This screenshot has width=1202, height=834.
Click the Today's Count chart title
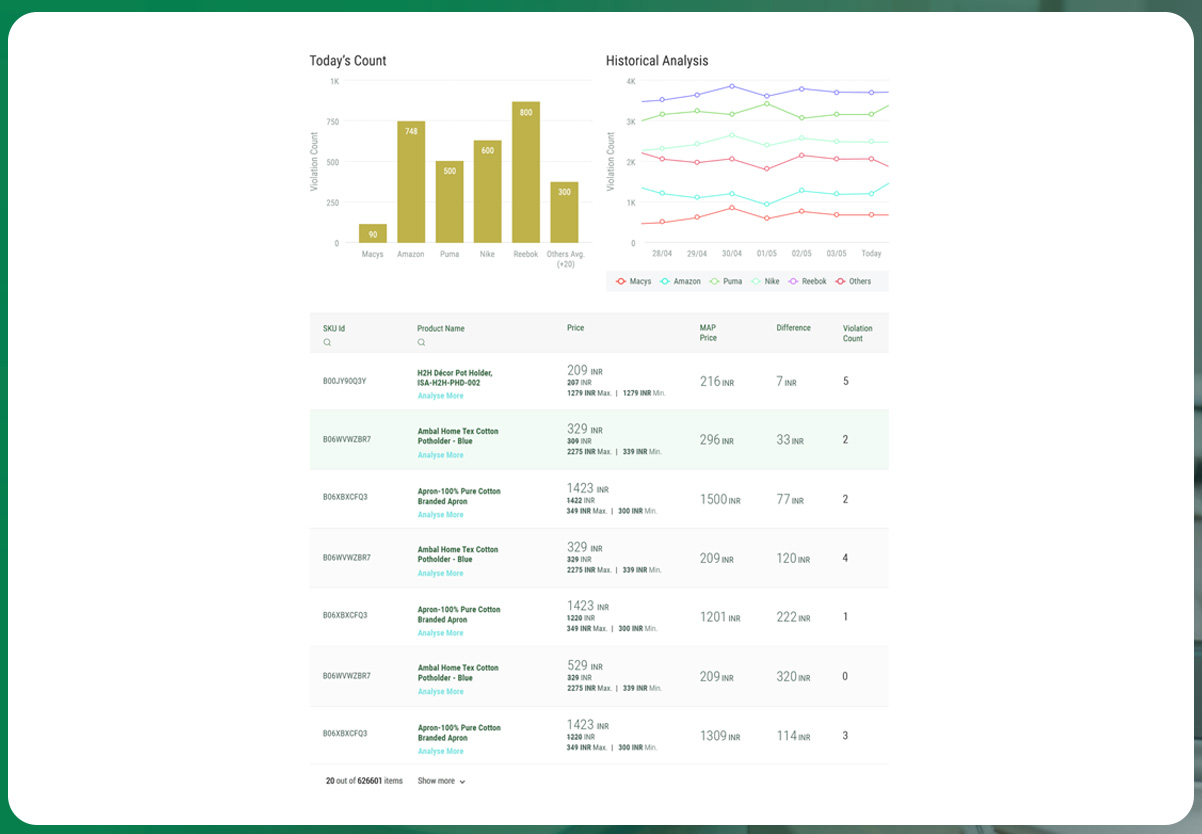(x=348, y=61)
